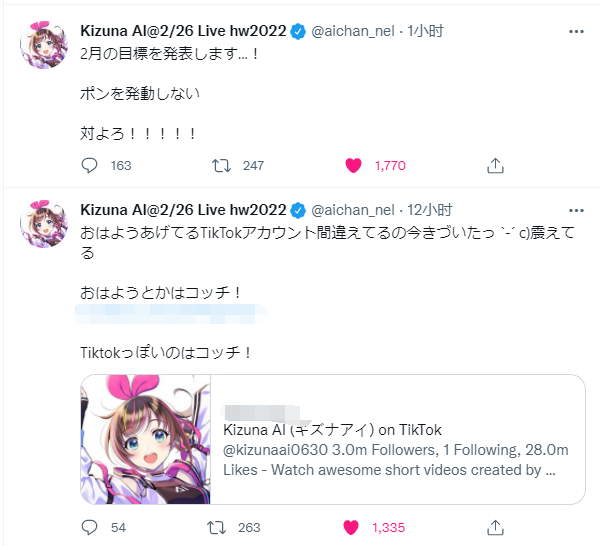Toggle the like heart showing 1,335
Screen dimensions: 600x546
(x=351, y=527)
